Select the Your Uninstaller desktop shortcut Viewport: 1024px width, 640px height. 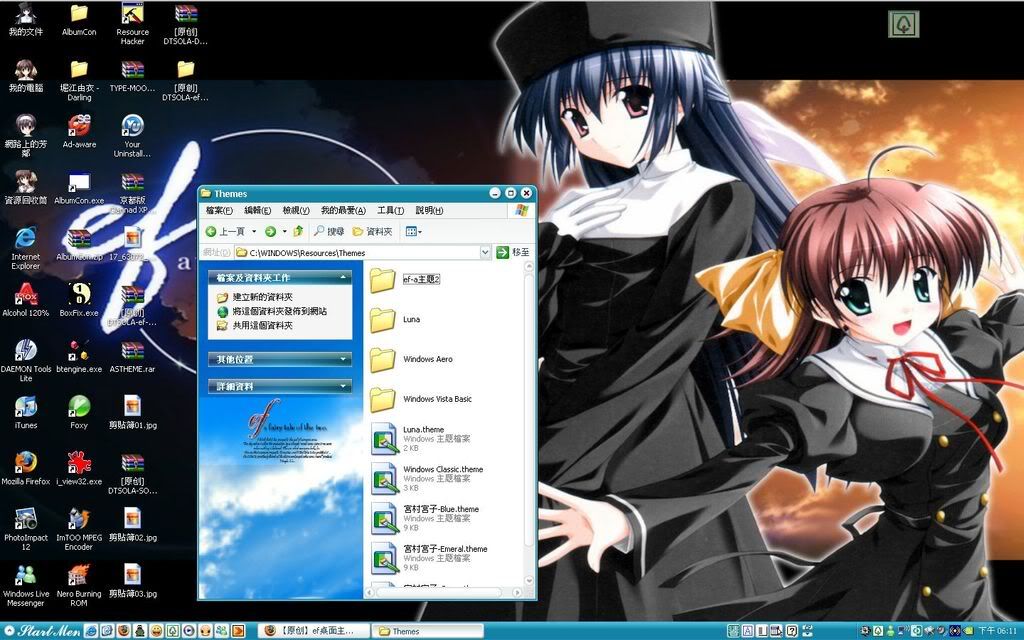[133, 136]
